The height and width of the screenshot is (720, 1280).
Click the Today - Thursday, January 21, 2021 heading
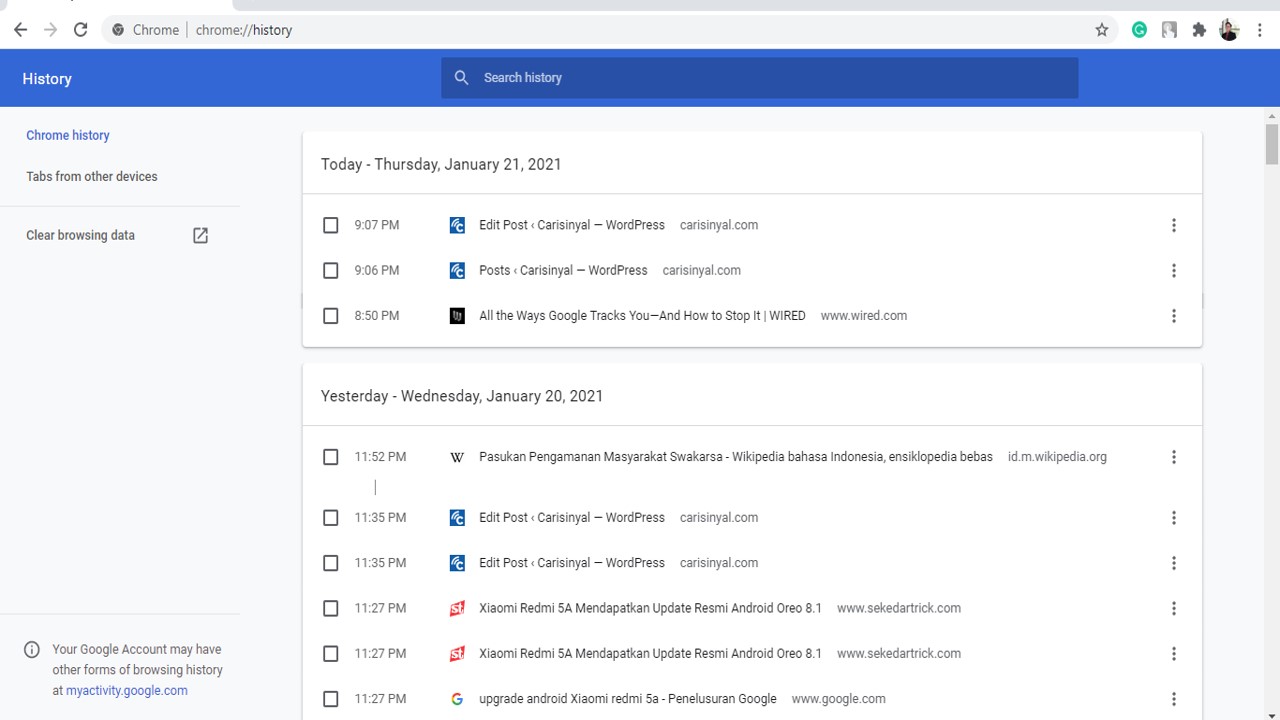[441, 164]
